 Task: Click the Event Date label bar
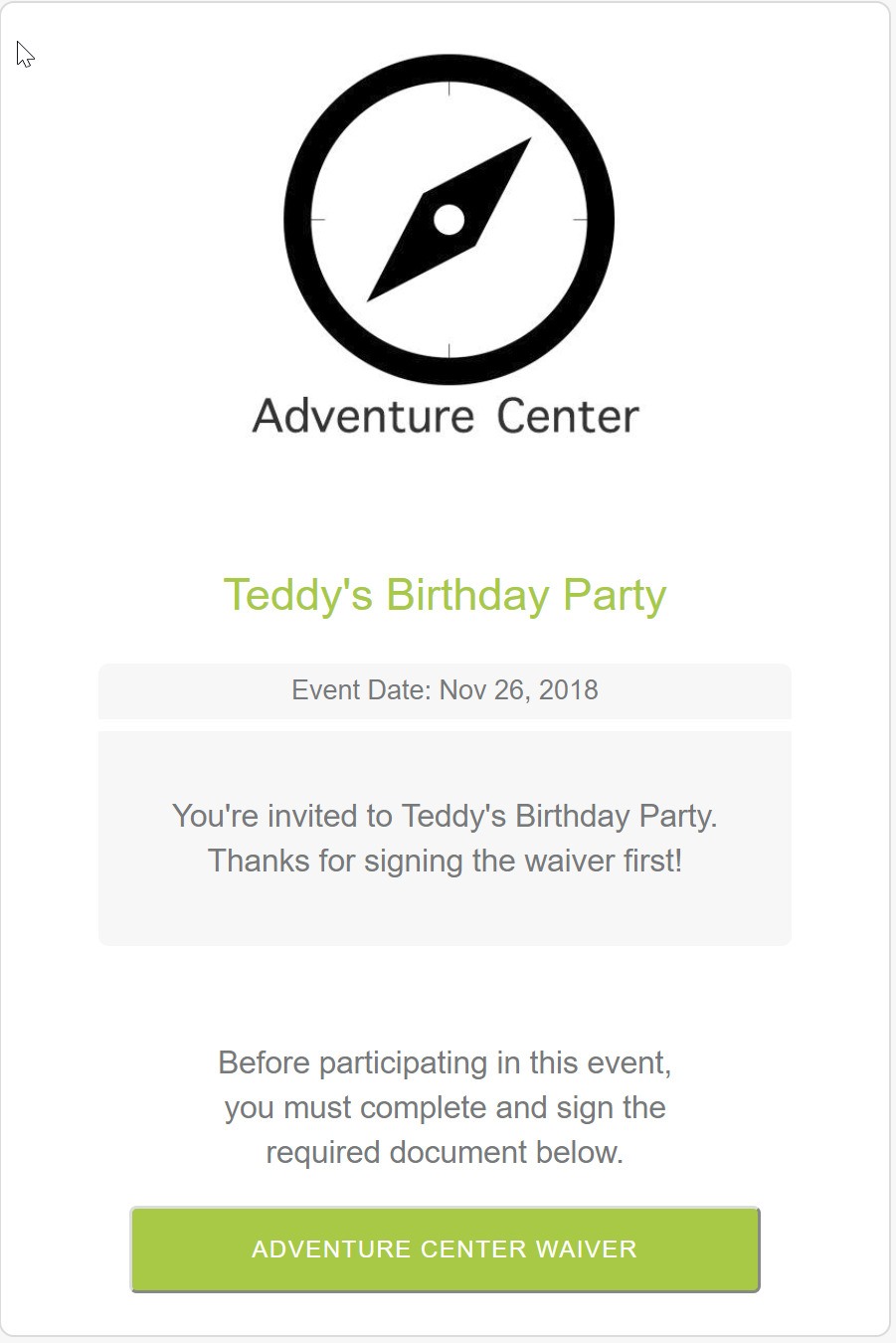click(x=445, y=690)
